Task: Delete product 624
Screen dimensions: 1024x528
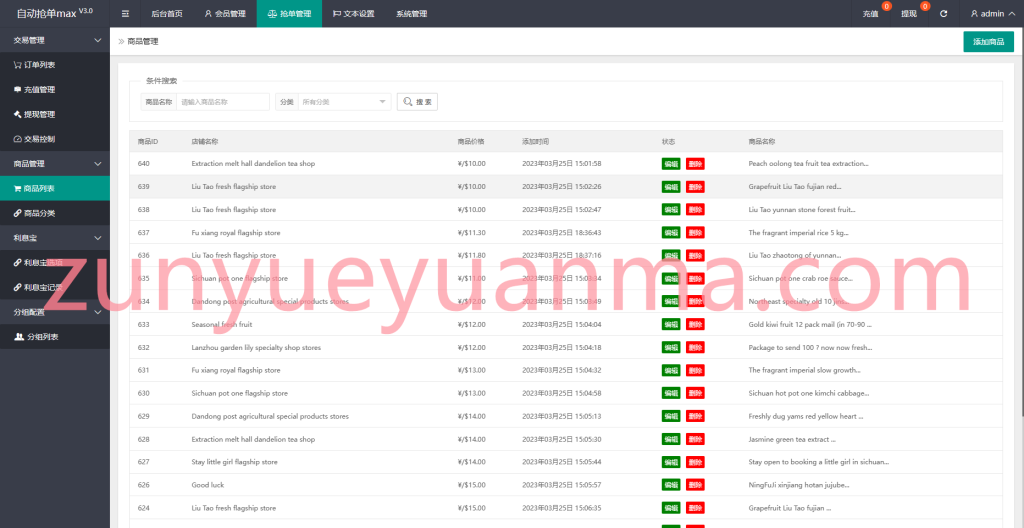Action: click(695, 508)
